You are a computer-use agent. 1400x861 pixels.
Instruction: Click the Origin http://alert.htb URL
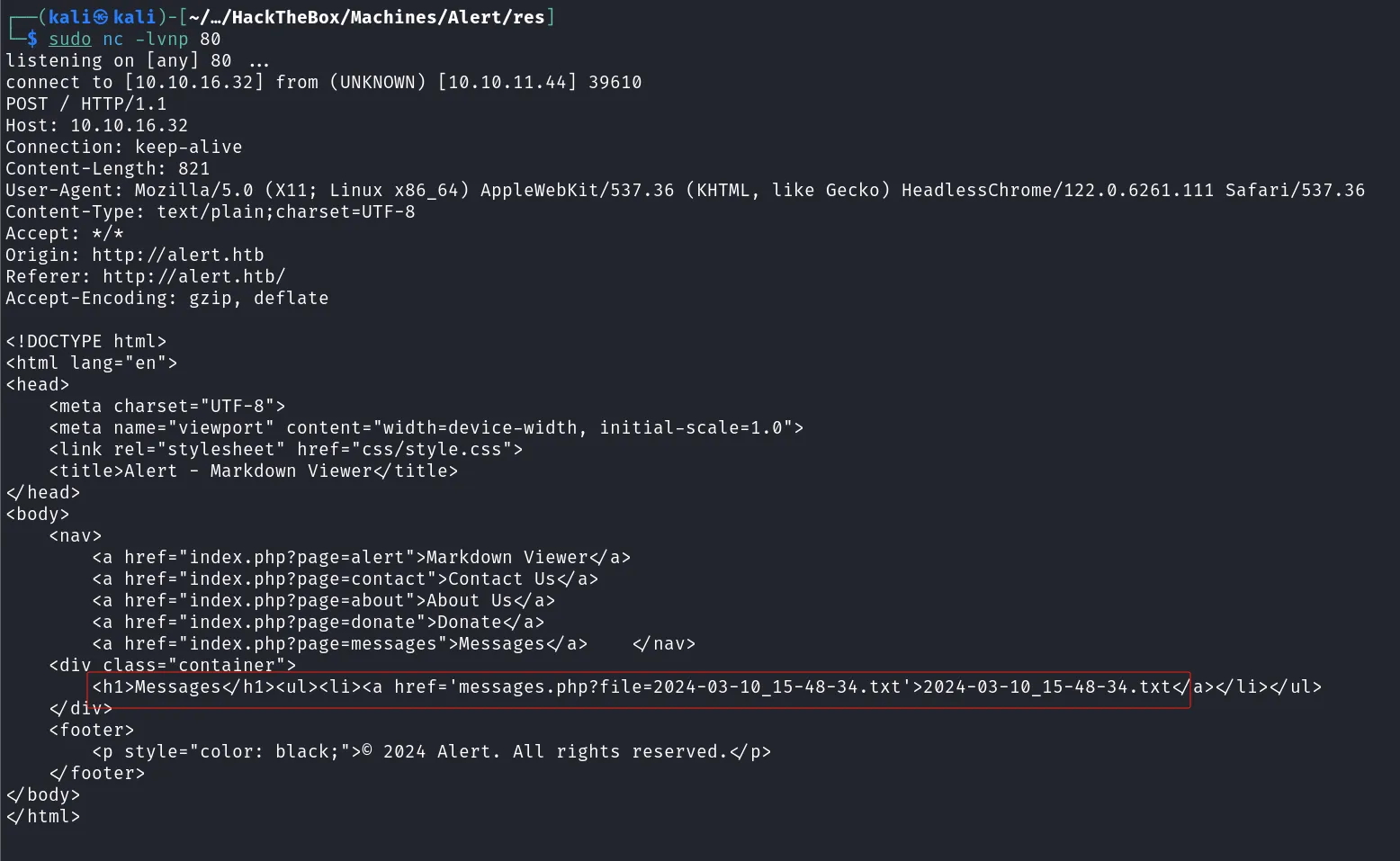(178, 255)
